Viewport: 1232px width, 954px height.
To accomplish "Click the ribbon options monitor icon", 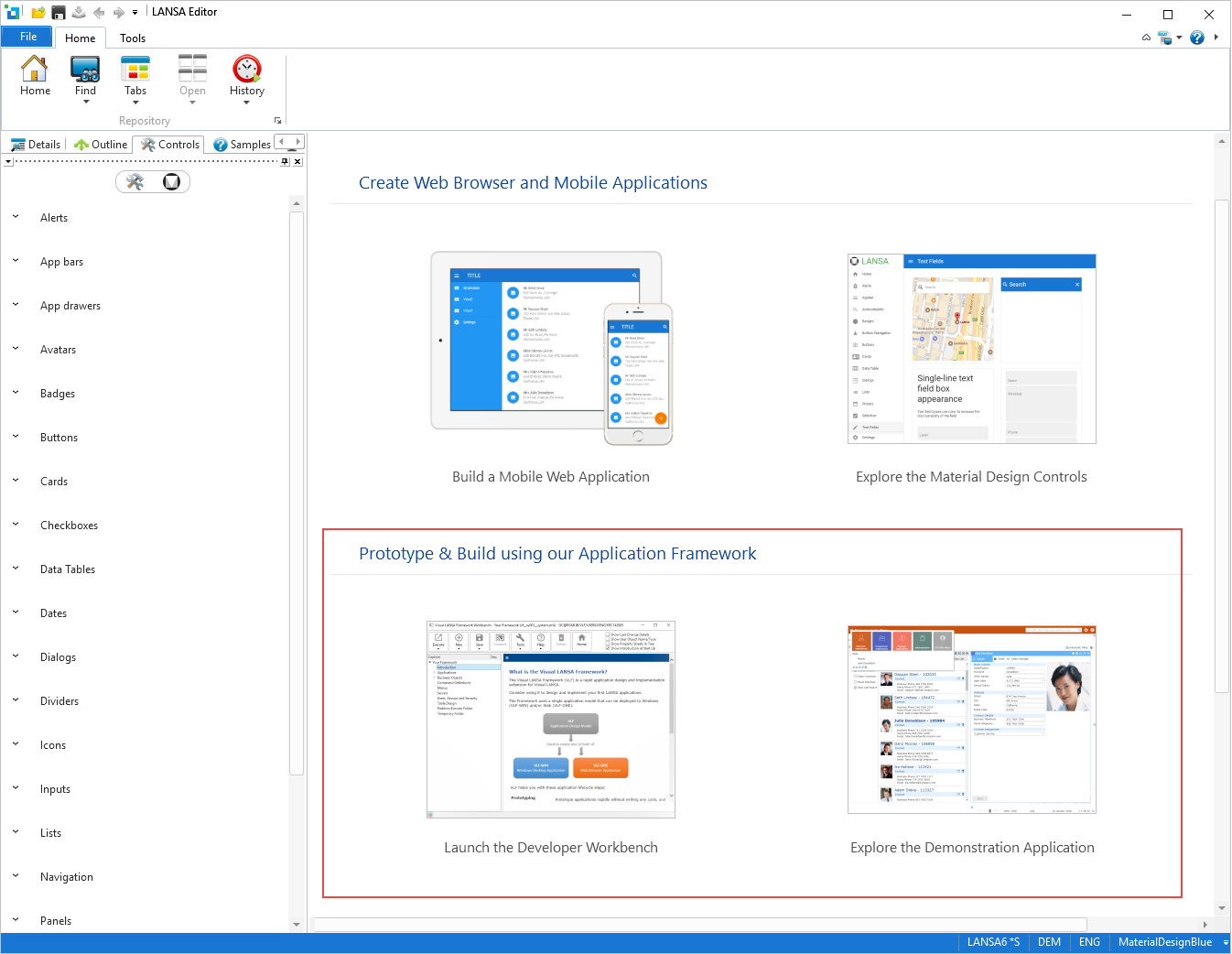I will tap(1164, 38).
